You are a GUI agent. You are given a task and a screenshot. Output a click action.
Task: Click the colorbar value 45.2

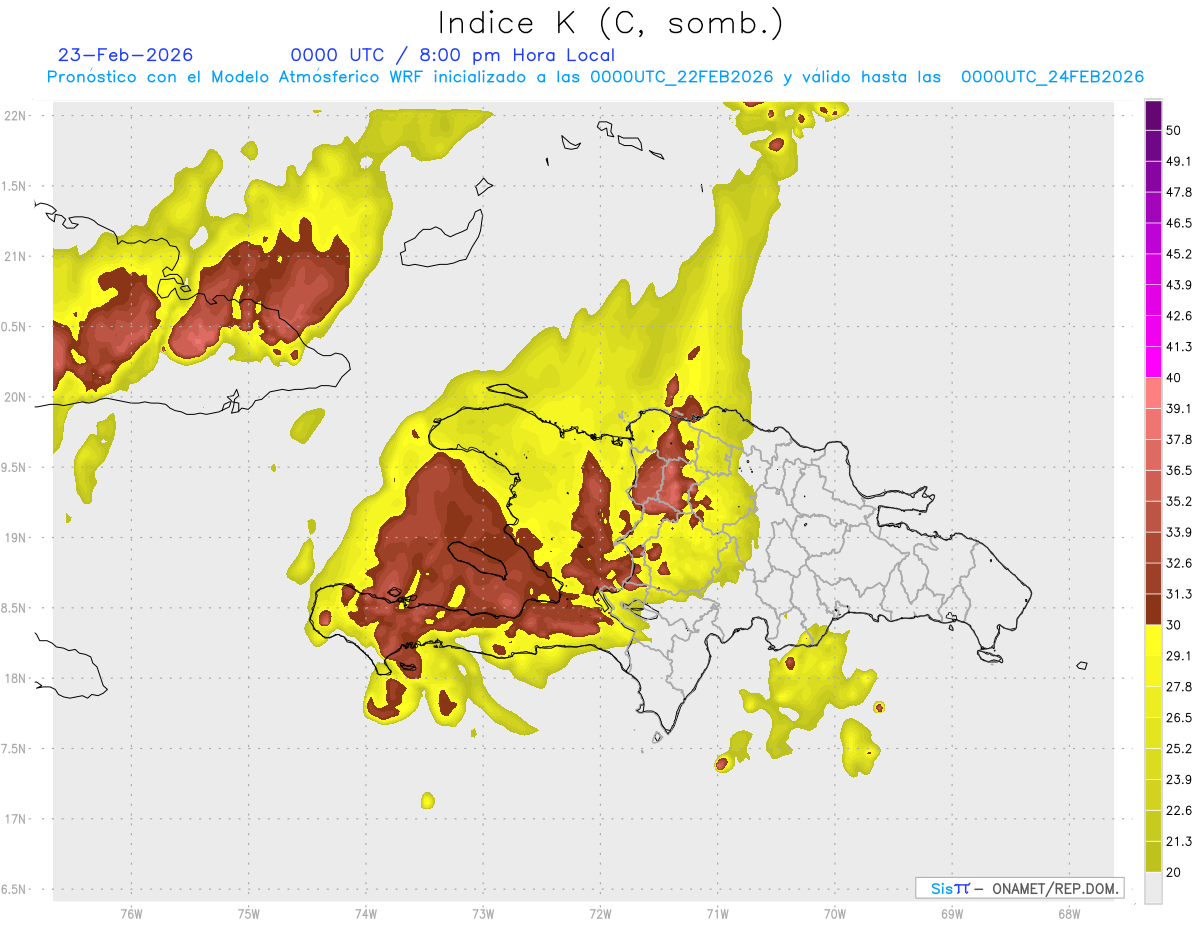tap(1180, 255)
